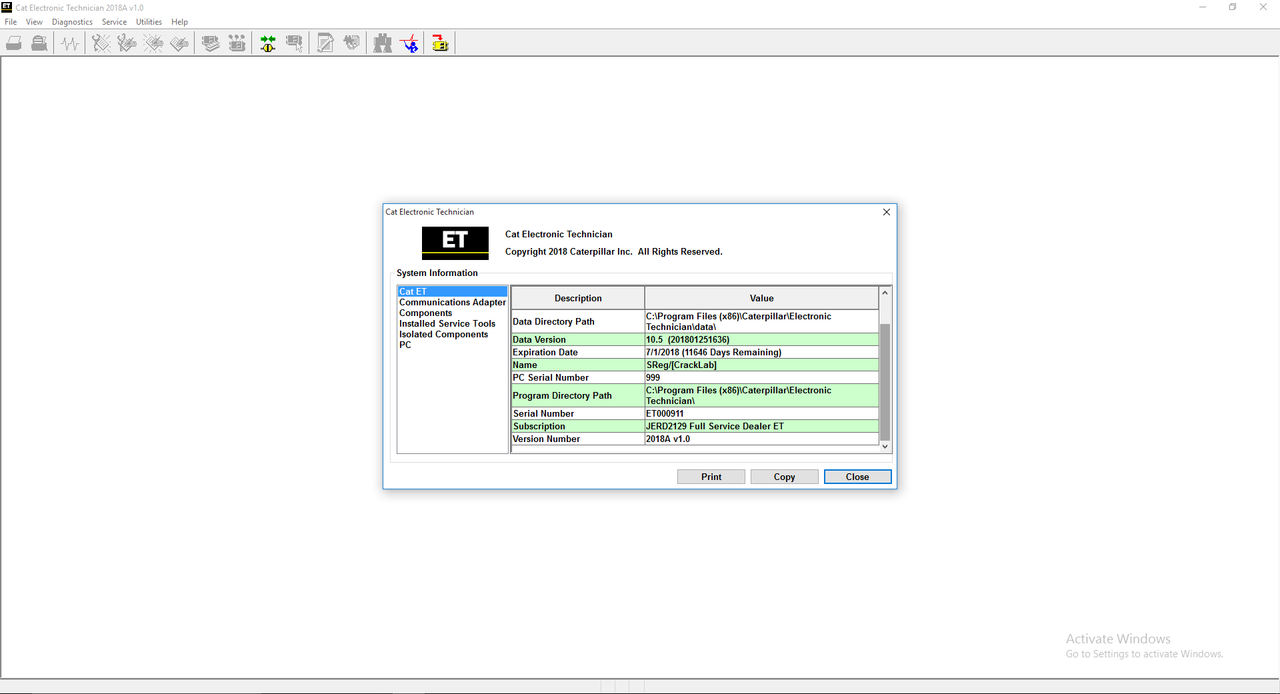Click the Serial Number description cell
Screen dimensions: 1280x694
pos(578,414)
